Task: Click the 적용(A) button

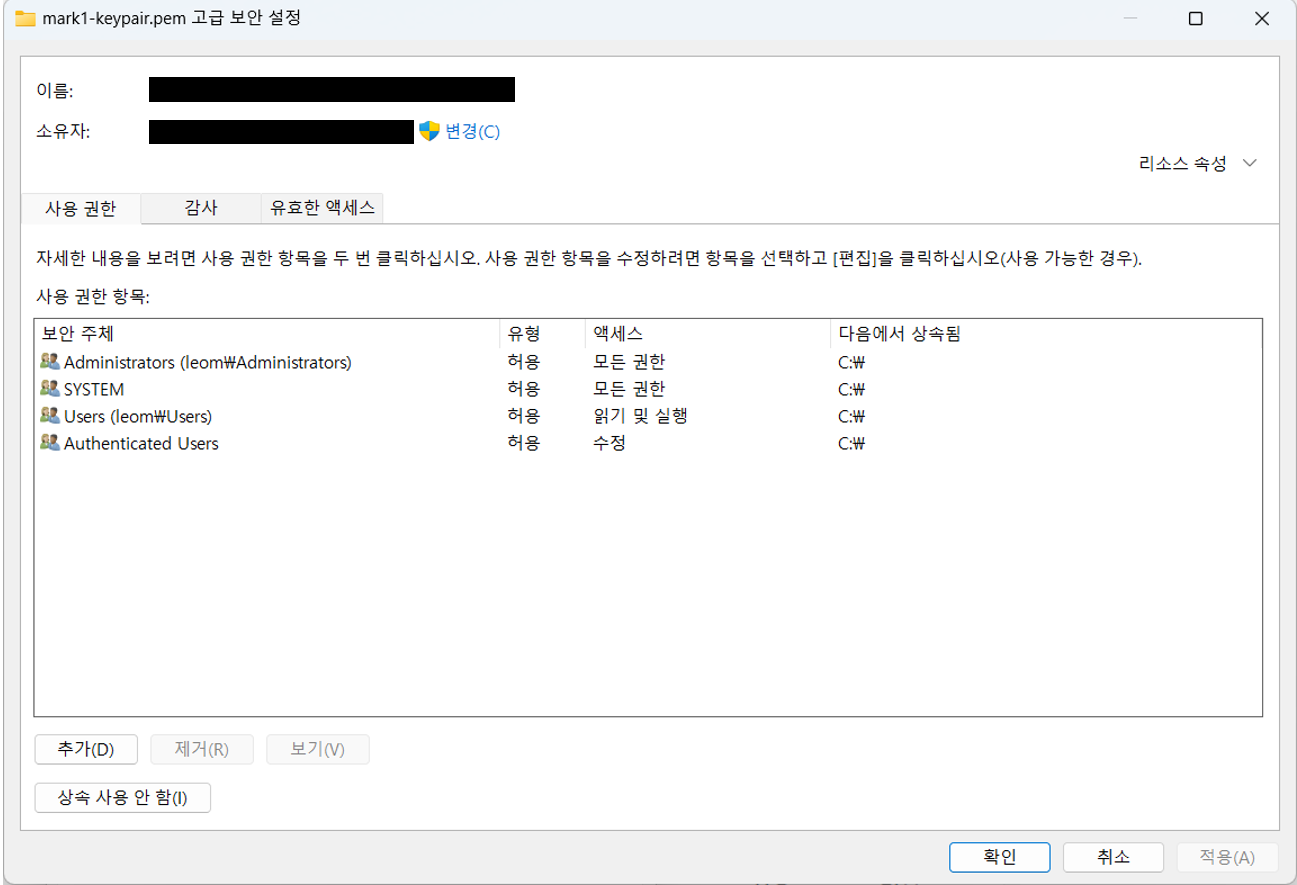Action: pyautogui.click(x=1227, y=857)
